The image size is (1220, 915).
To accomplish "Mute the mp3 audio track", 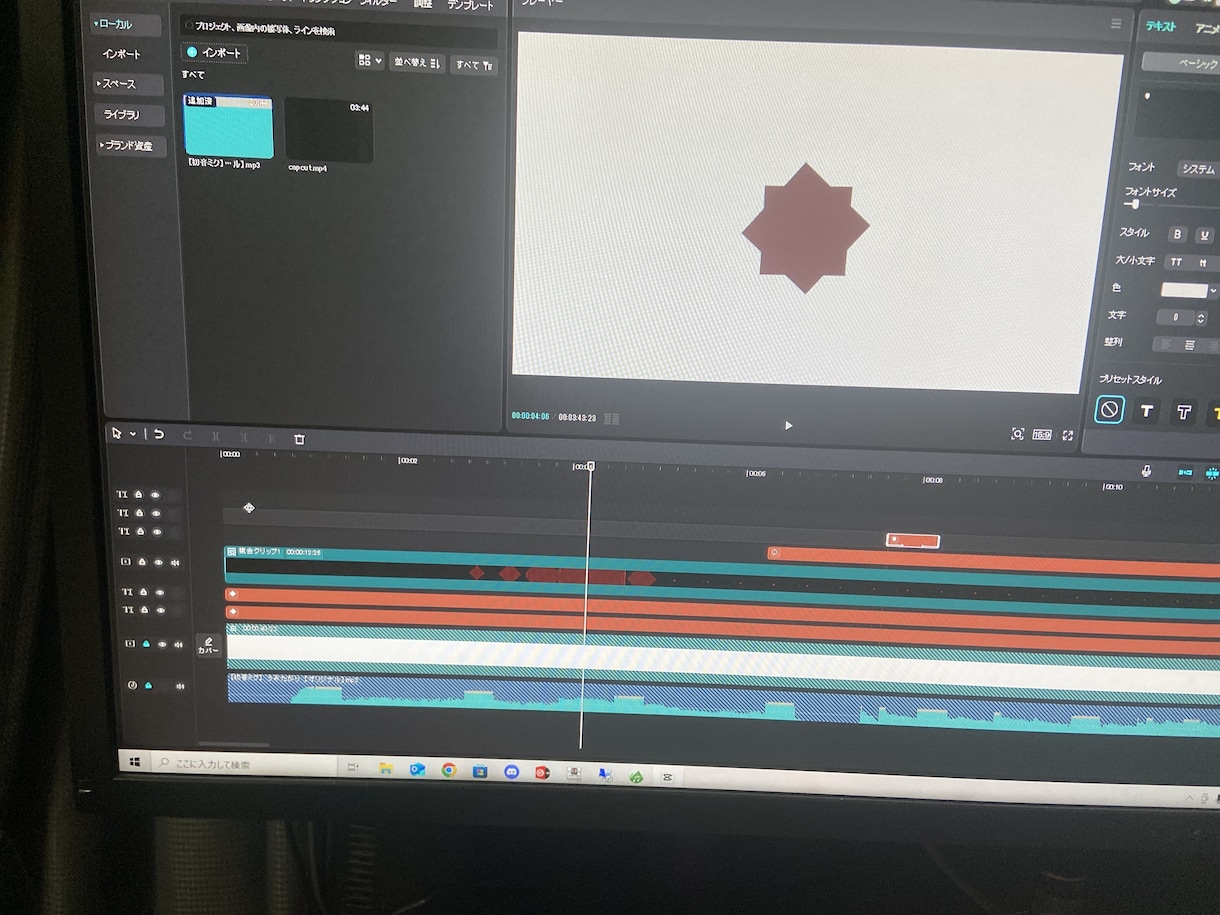I will click(x=181, y=686).
